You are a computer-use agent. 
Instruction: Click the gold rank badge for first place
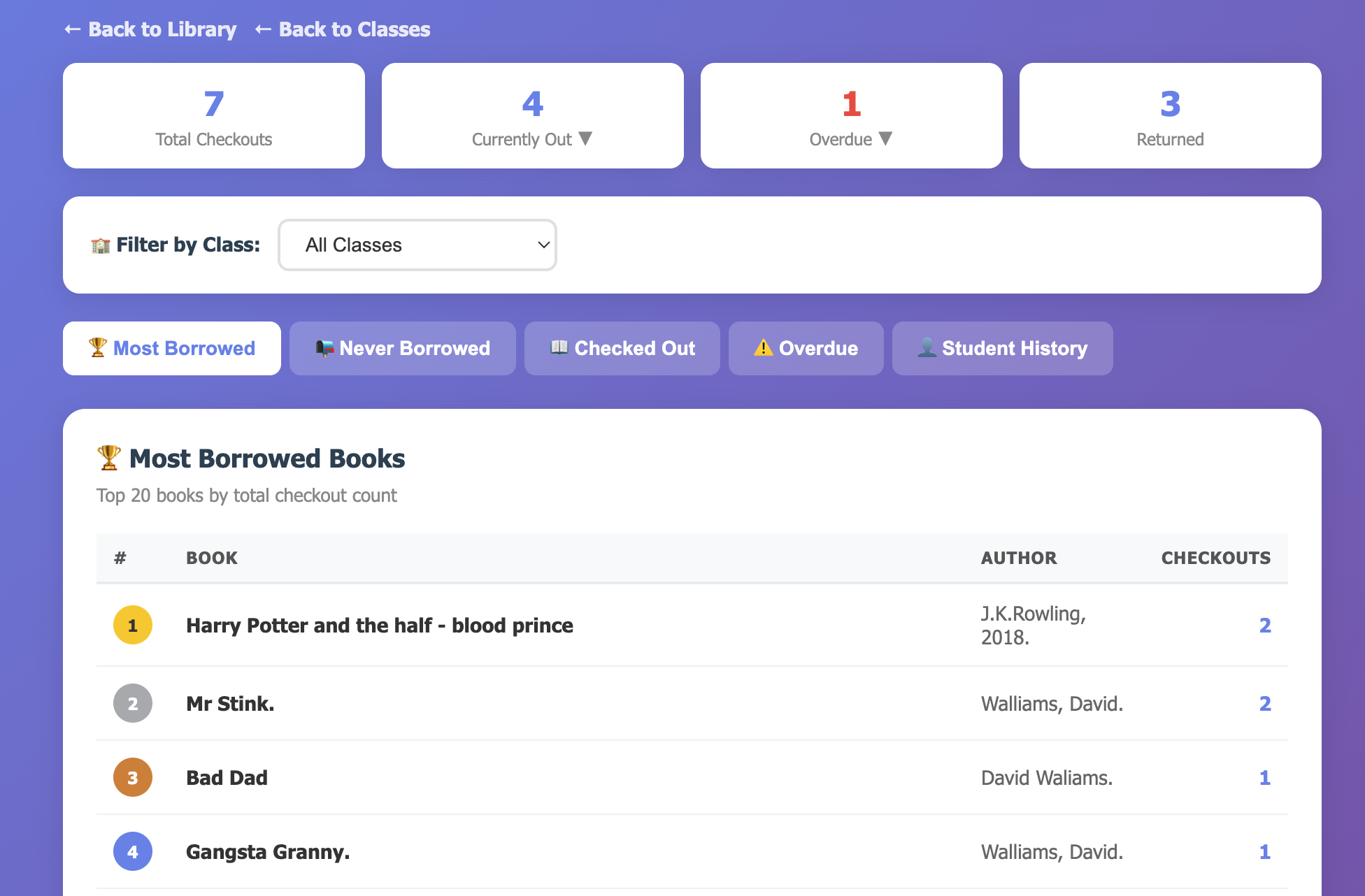pos(132,625)
